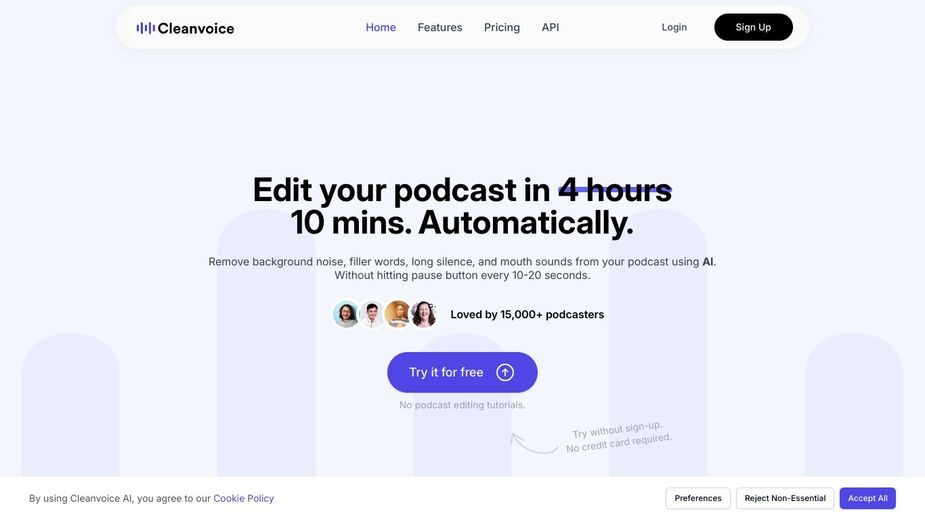The height and width of the screenshot is (520, 925).
Task: Click the second avatar, man in white shirt
Action: tap(372, 314)
